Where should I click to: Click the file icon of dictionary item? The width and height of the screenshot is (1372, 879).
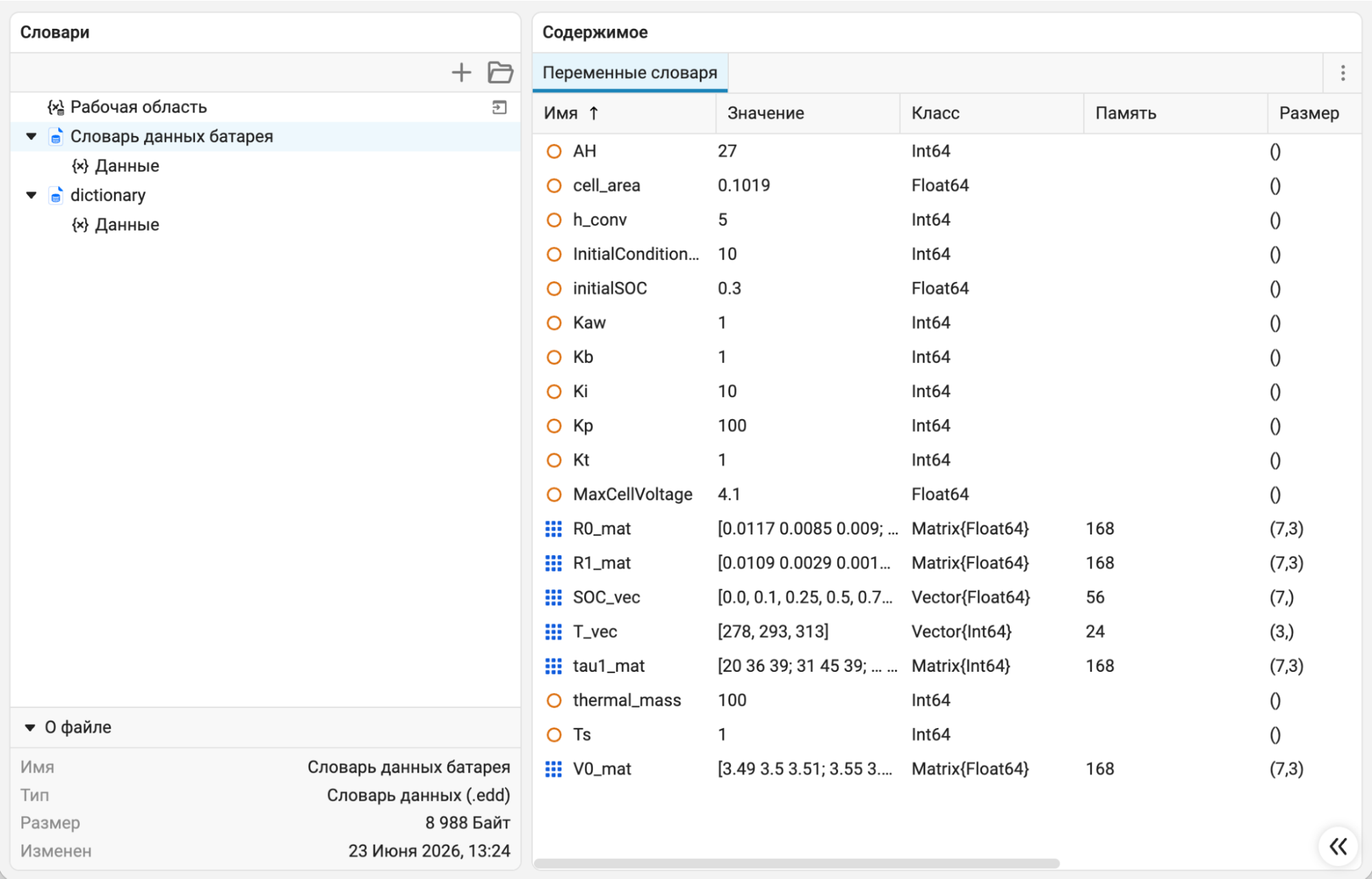56,196
